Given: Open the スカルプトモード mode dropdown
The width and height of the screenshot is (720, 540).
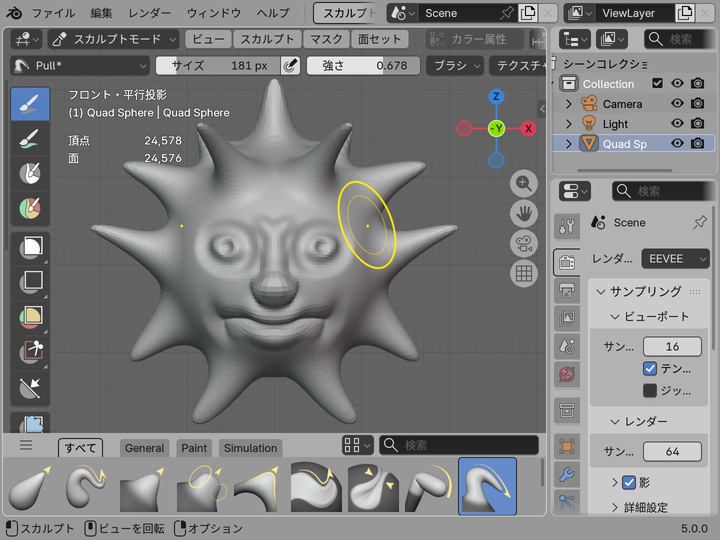Looking at the screenshot, I should (113, 39).
